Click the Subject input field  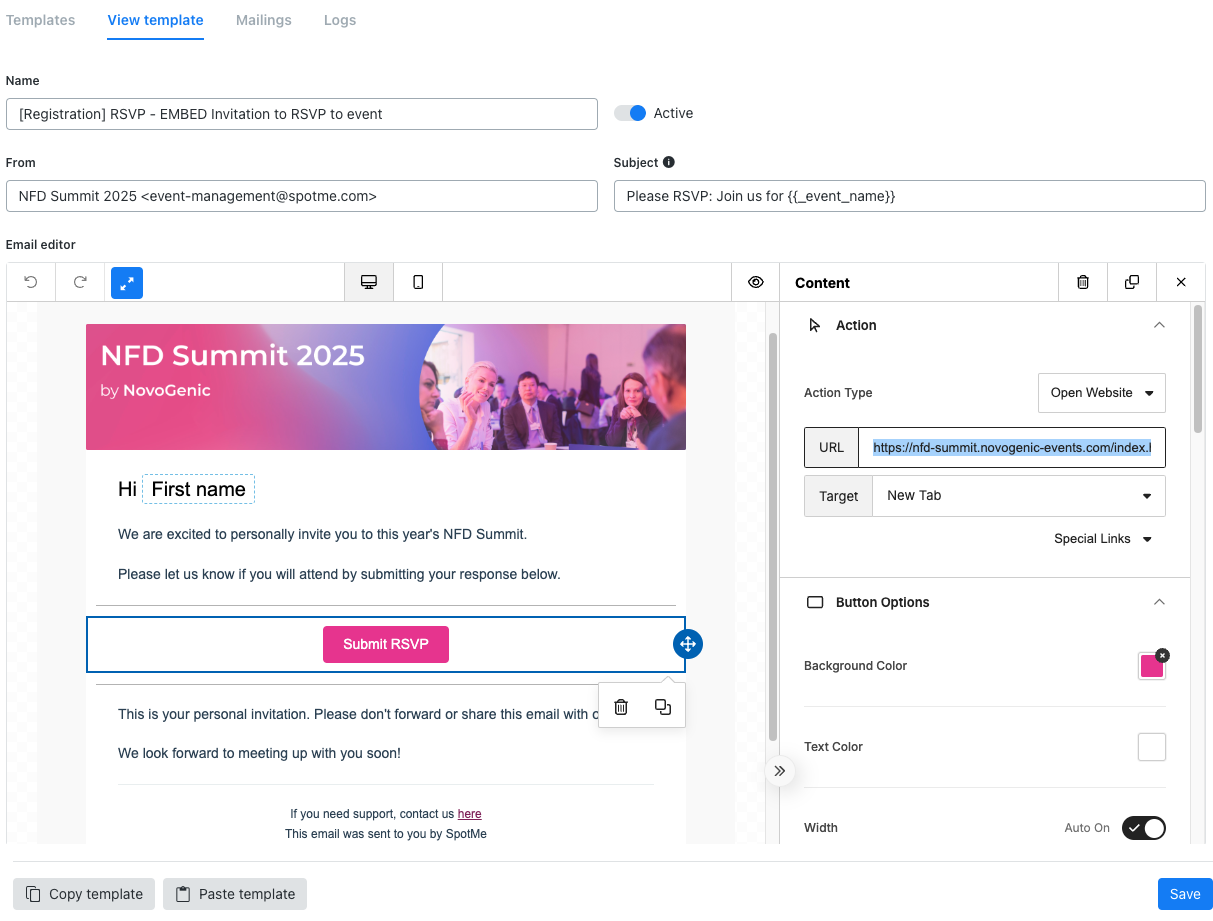click(x=910, y=196)
